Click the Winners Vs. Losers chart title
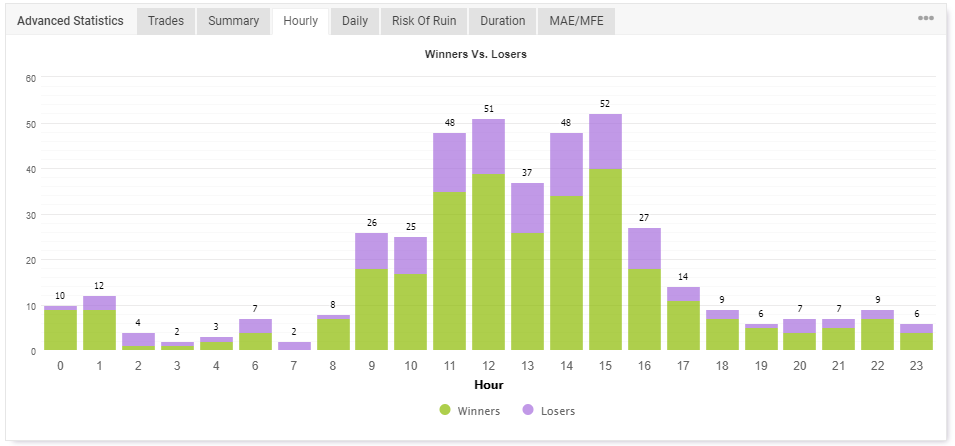Viewport: 955px width, 446px height. click(475, 54)
